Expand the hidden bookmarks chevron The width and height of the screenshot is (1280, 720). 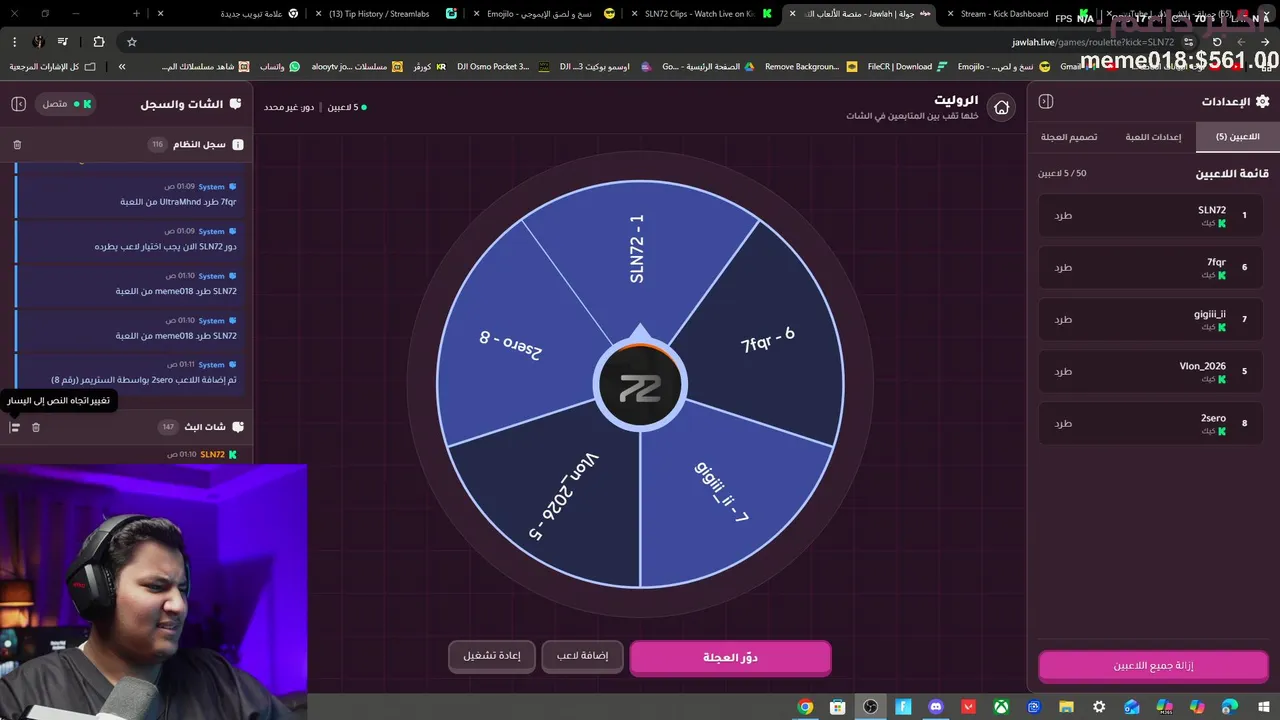122,67
